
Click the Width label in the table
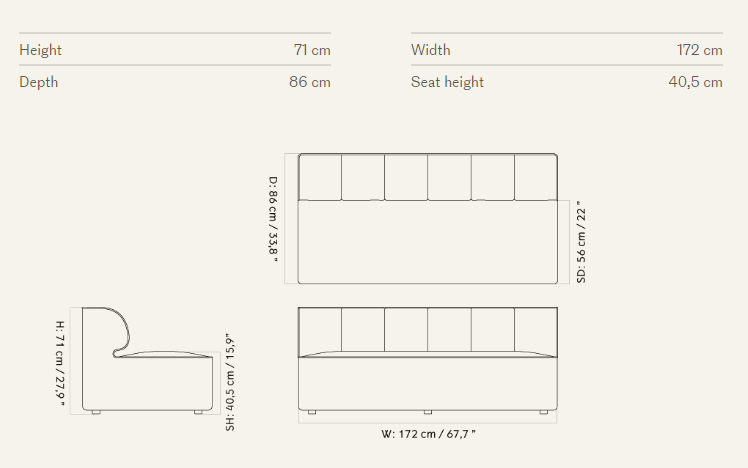click(431, 50)
